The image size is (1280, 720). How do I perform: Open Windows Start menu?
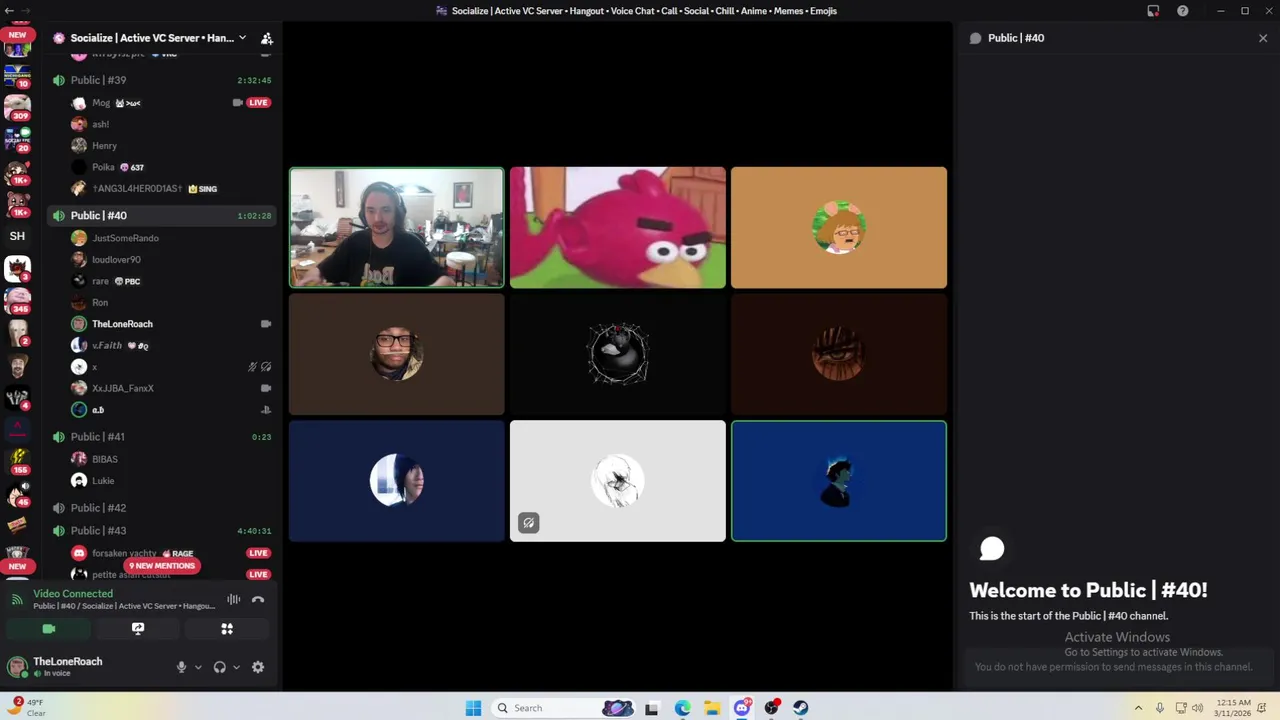[x=473, y=708]
